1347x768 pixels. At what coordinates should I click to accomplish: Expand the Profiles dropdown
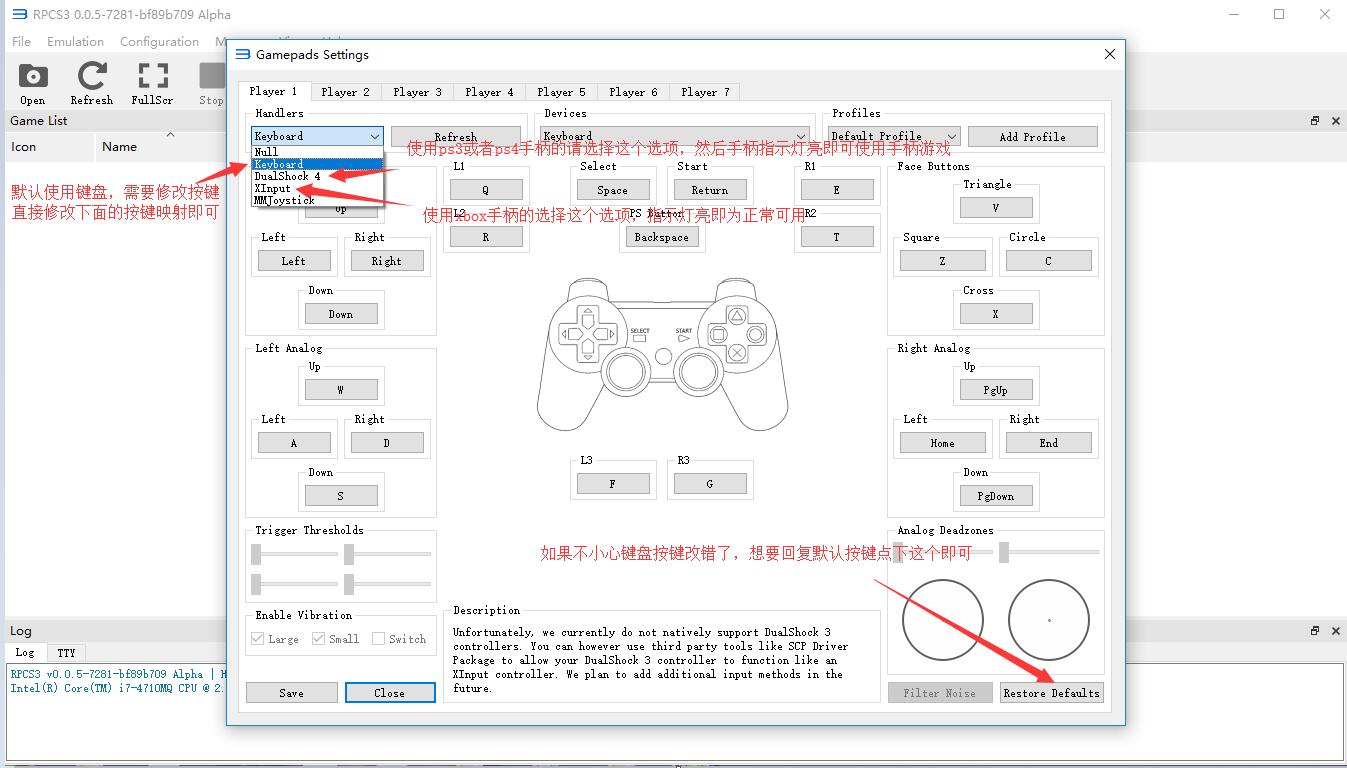894,136
